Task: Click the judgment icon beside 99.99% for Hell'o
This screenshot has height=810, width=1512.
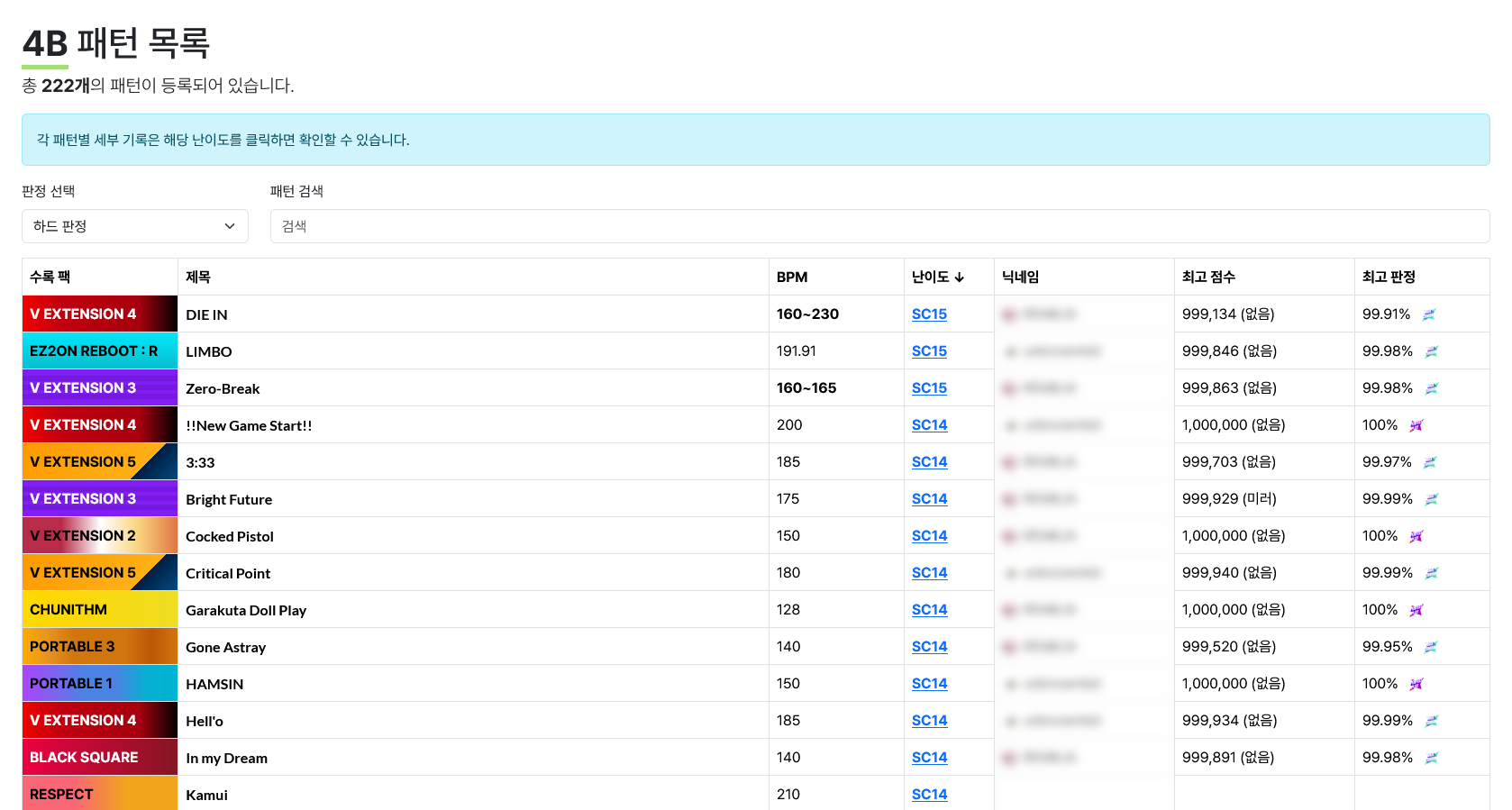Action: pyautogui.click(x=1432, y=721)
